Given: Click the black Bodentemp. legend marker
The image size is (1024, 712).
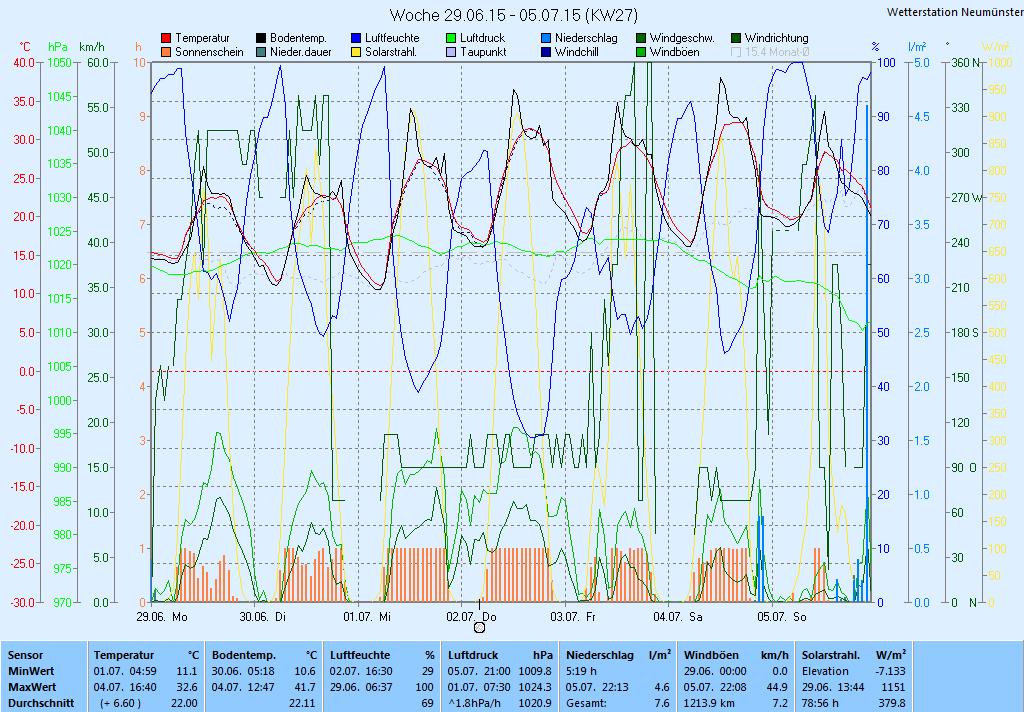Looking at the screenshot, I should point(261,38).
